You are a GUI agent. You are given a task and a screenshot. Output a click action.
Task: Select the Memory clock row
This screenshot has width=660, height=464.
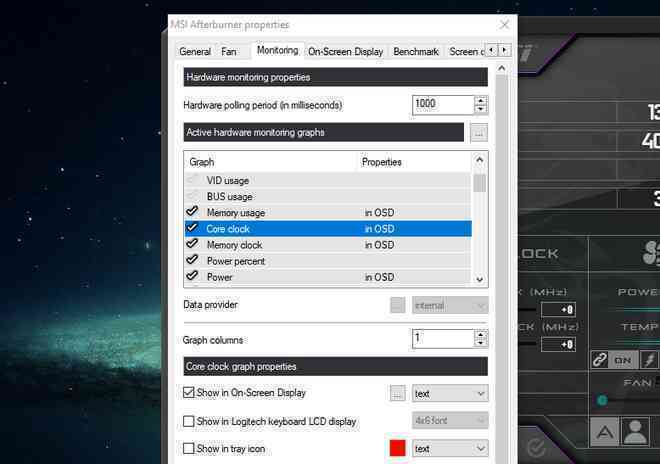tap(328, 245)
